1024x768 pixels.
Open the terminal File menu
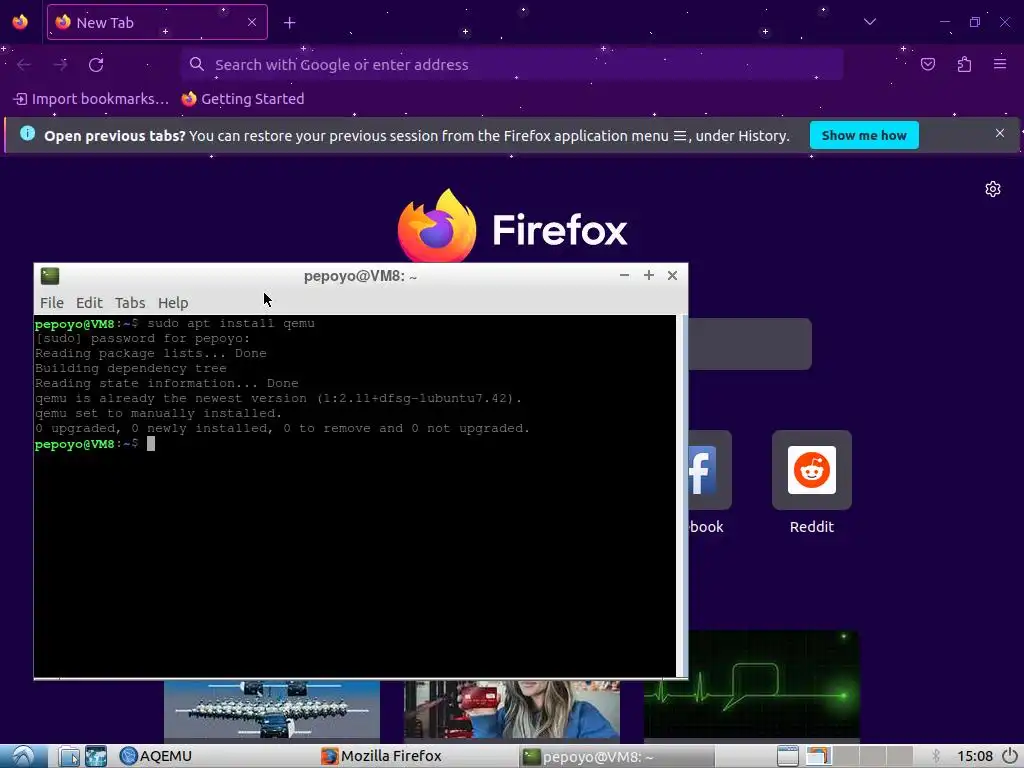point(52,303)
